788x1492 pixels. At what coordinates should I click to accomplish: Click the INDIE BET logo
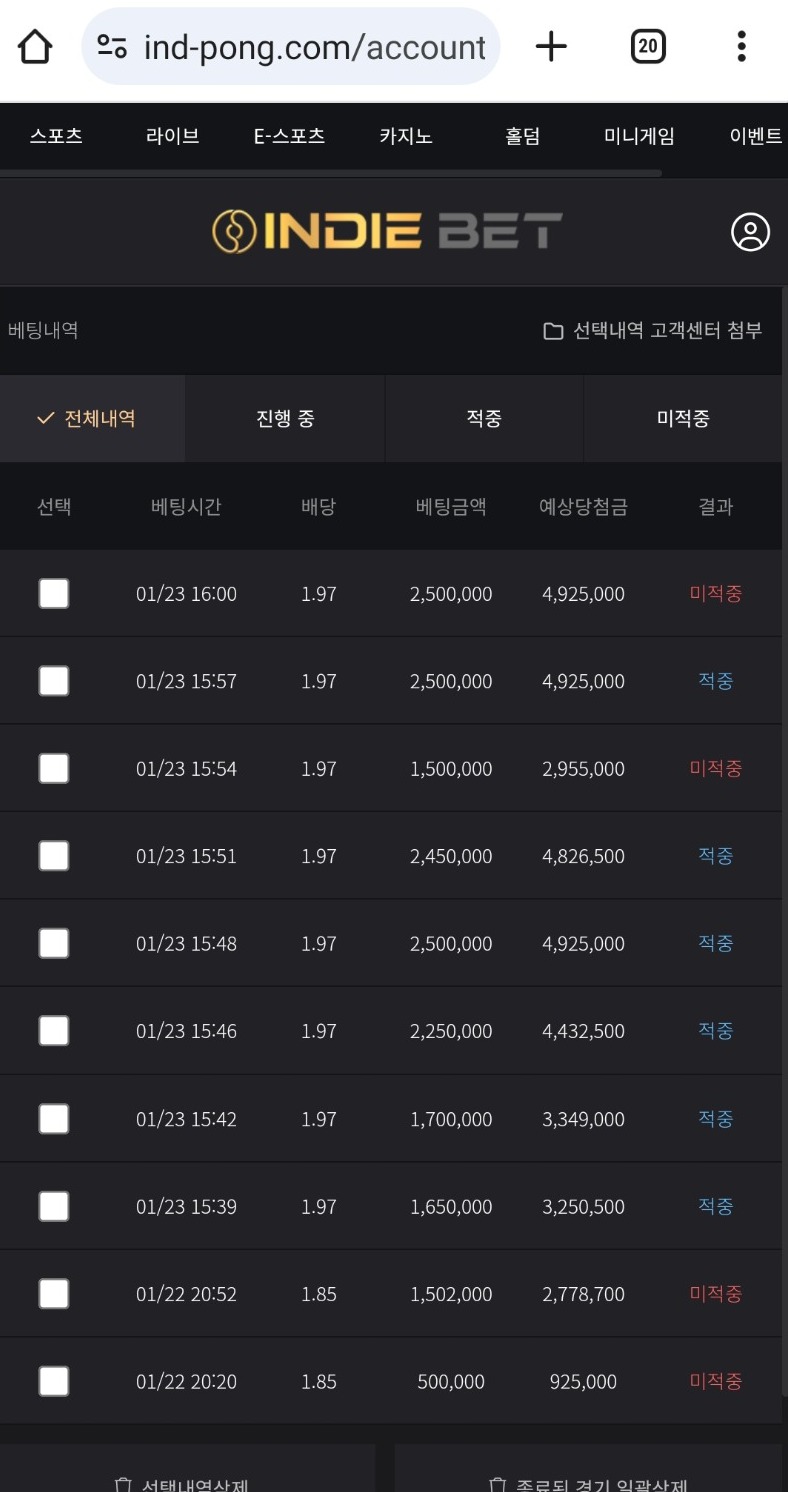click(x=387, y=231)
